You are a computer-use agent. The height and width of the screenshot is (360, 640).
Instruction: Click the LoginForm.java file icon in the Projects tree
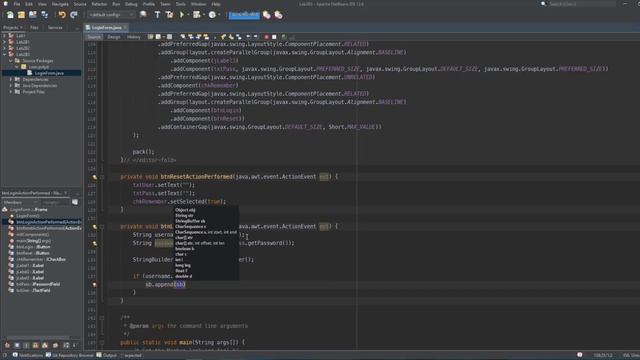point(29,73)
